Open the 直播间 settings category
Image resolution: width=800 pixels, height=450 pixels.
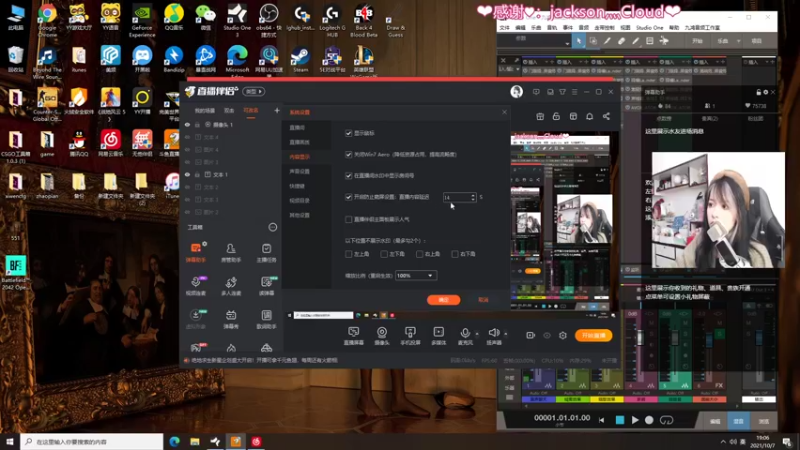click(297, 128)
